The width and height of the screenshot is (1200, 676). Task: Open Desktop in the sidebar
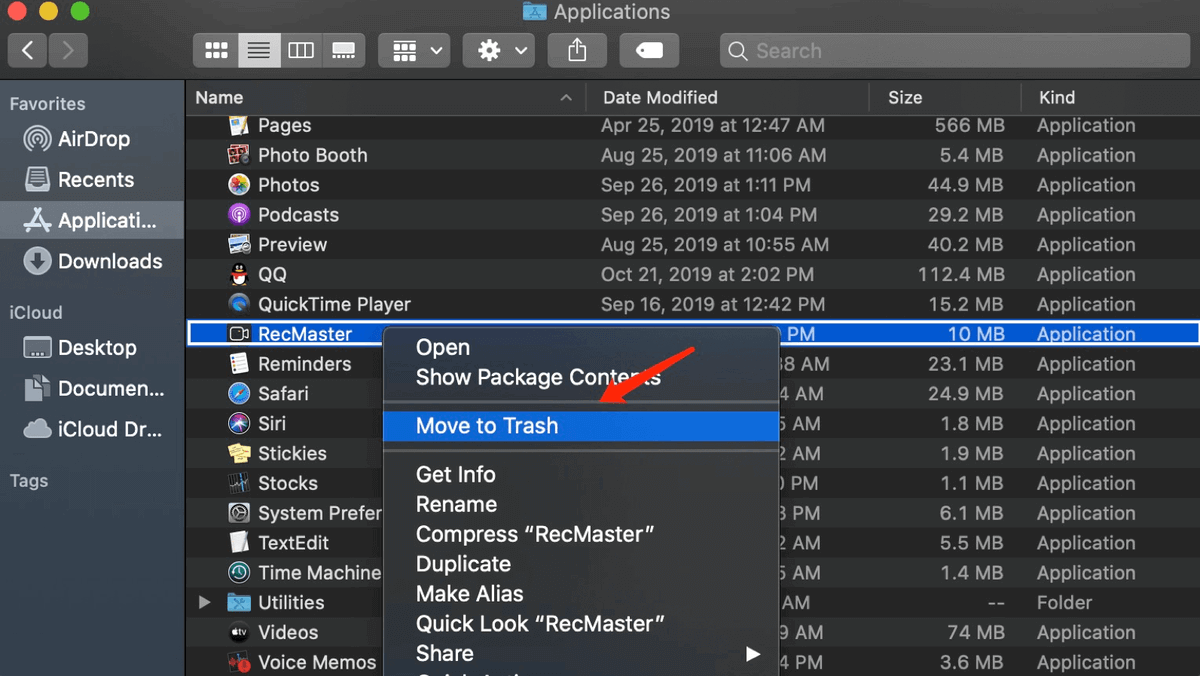click(92, 348)
